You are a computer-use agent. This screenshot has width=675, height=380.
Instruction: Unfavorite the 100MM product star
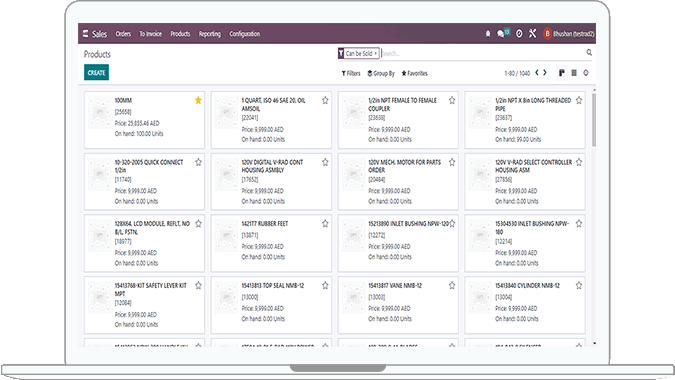(198, 100)
